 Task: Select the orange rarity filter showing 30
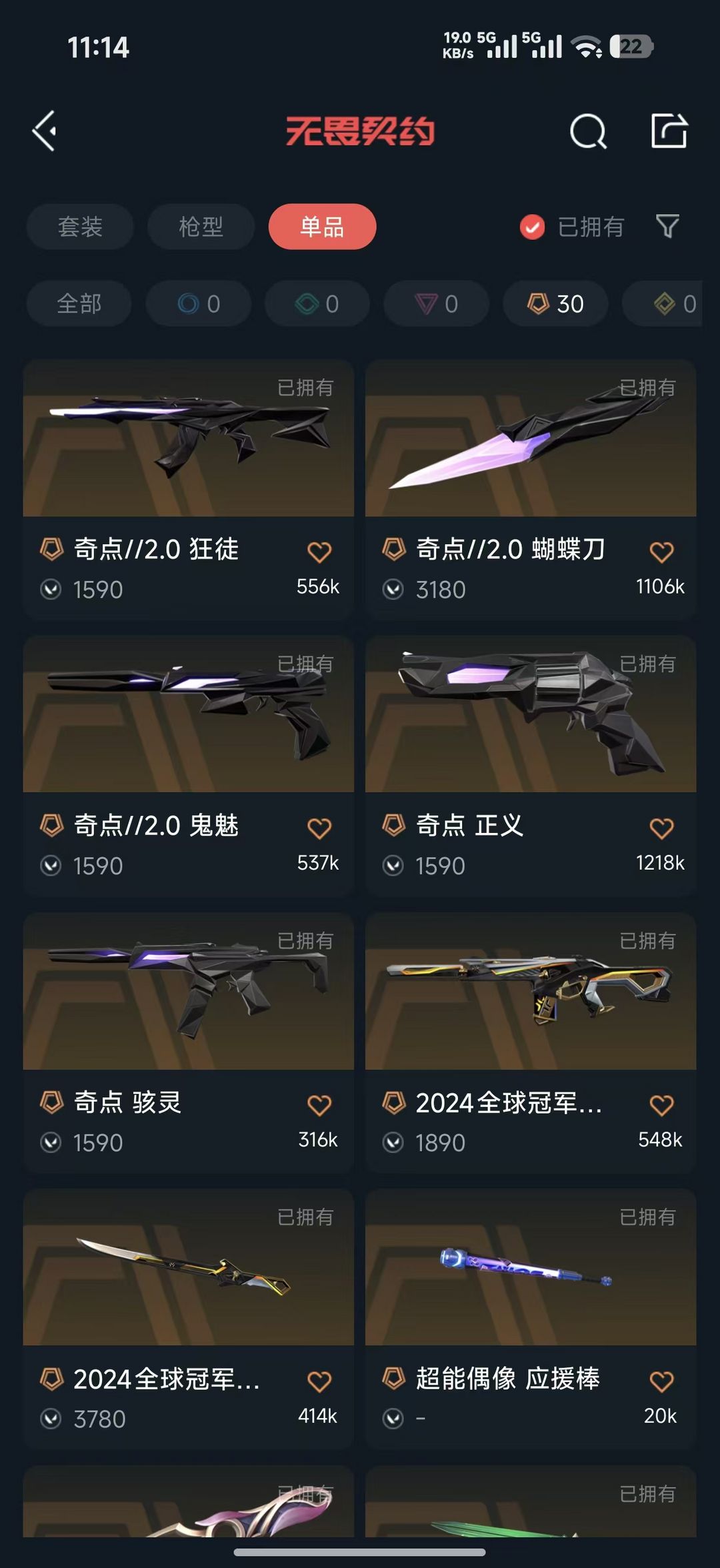coord(555,303)
